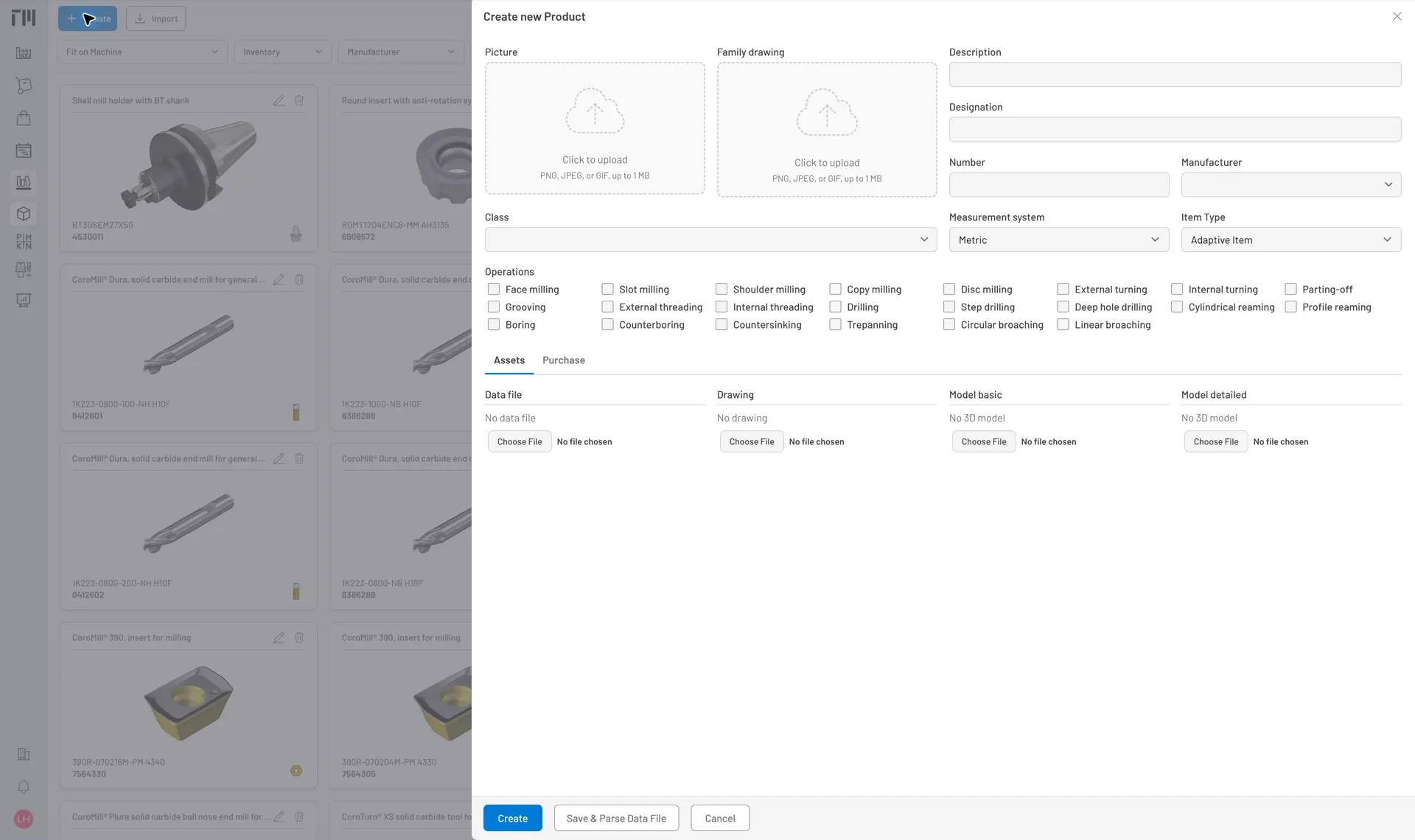The width and height of the screenshot is (1415, 840).
Task: Expand the Fit on Machine filter
Action: tap(142, 52)
